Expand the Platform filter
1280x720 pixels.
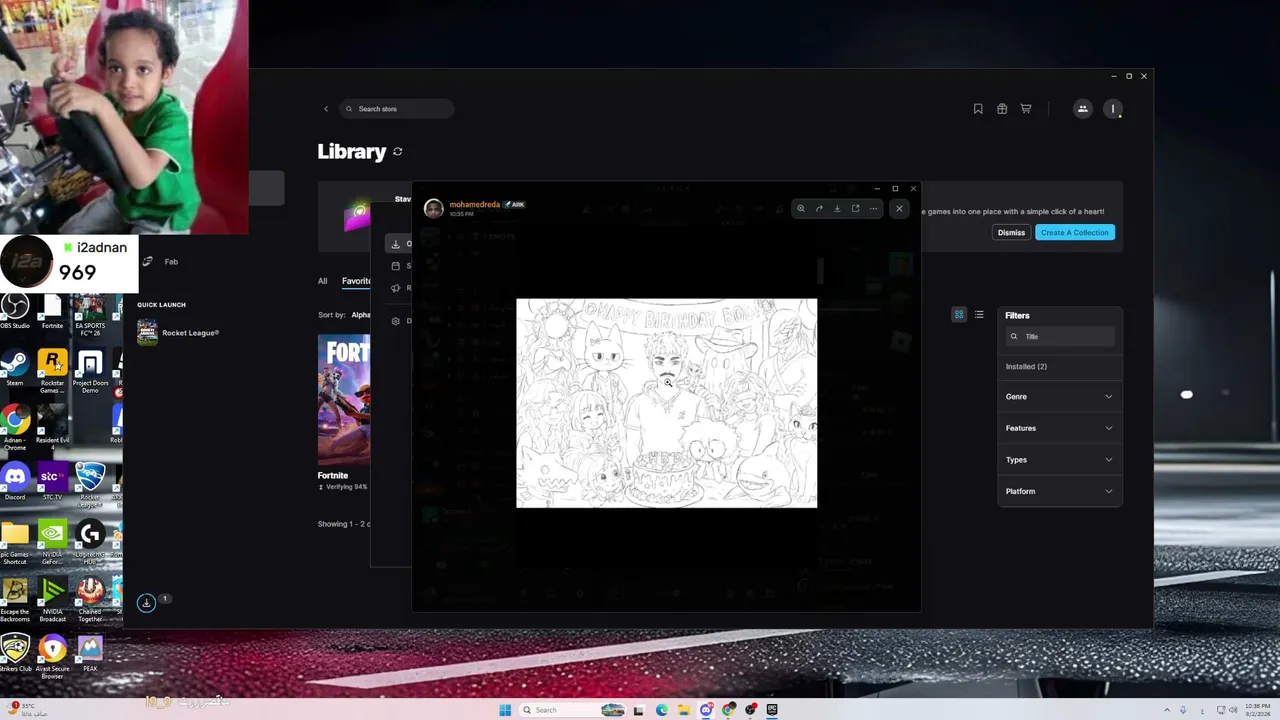coord(1059,491)
